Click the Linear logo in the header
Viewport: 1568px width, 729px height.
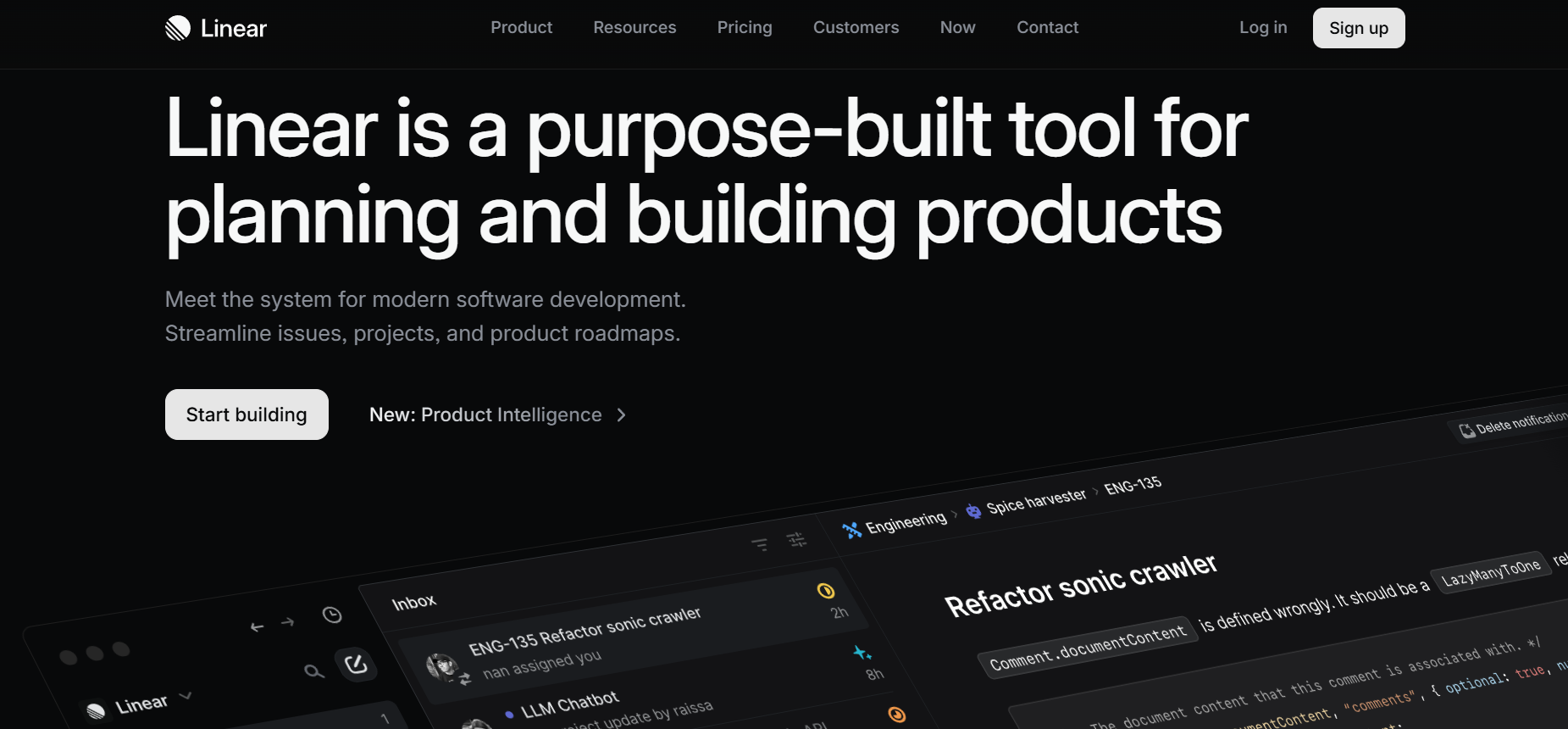(x=216, y=28)
